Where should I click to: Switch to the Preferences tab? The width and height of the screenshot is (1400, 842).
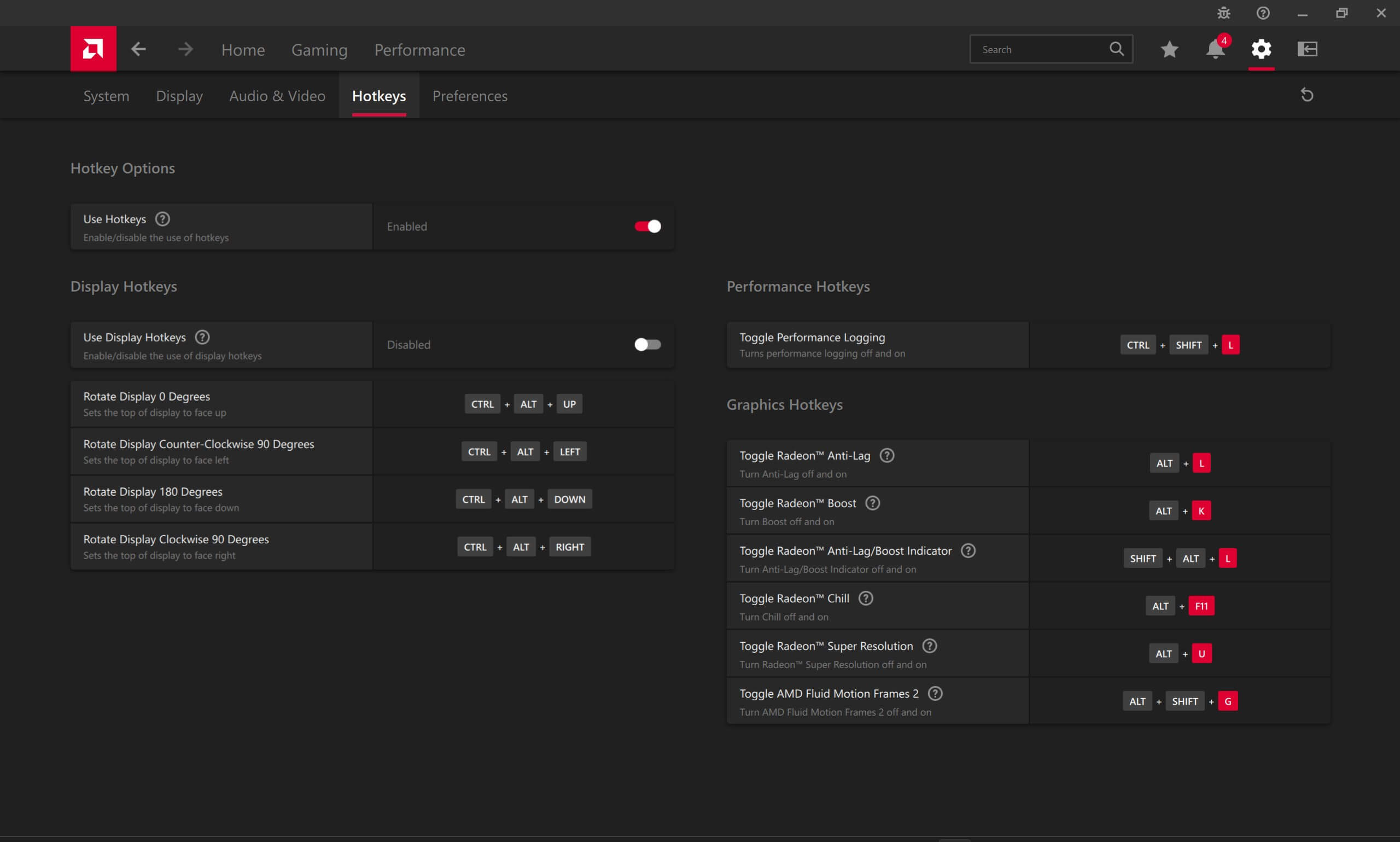pyautogui.click(x=470, y=96)
